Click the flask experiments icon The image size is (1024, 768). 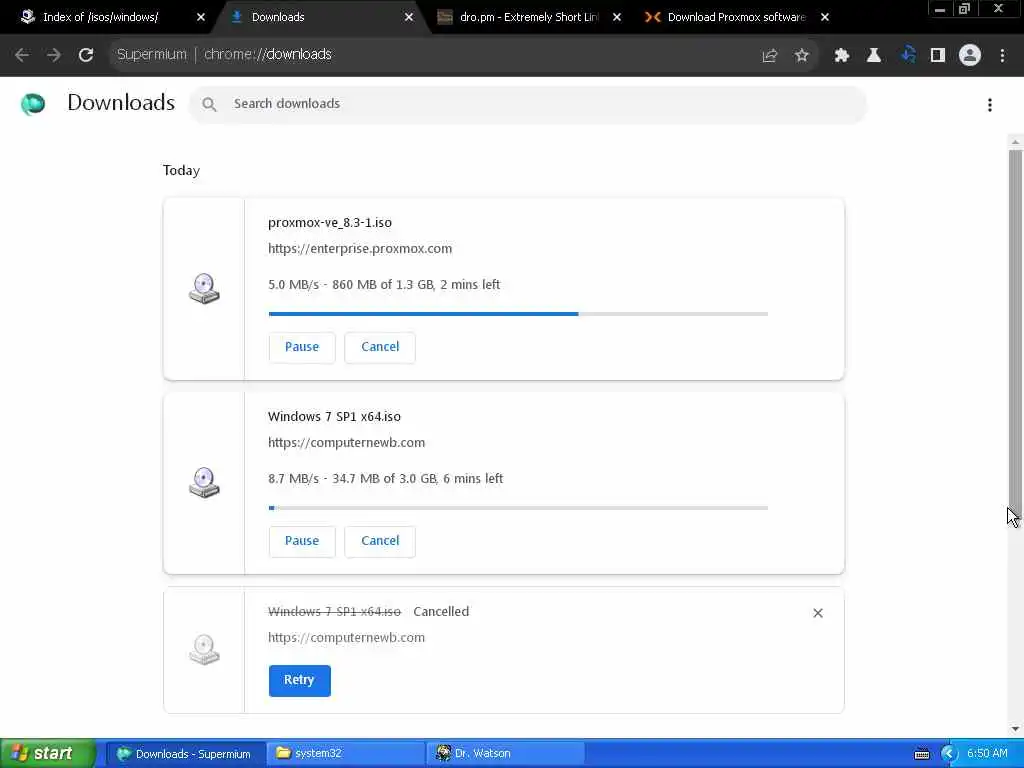click(x=874, y=56)
